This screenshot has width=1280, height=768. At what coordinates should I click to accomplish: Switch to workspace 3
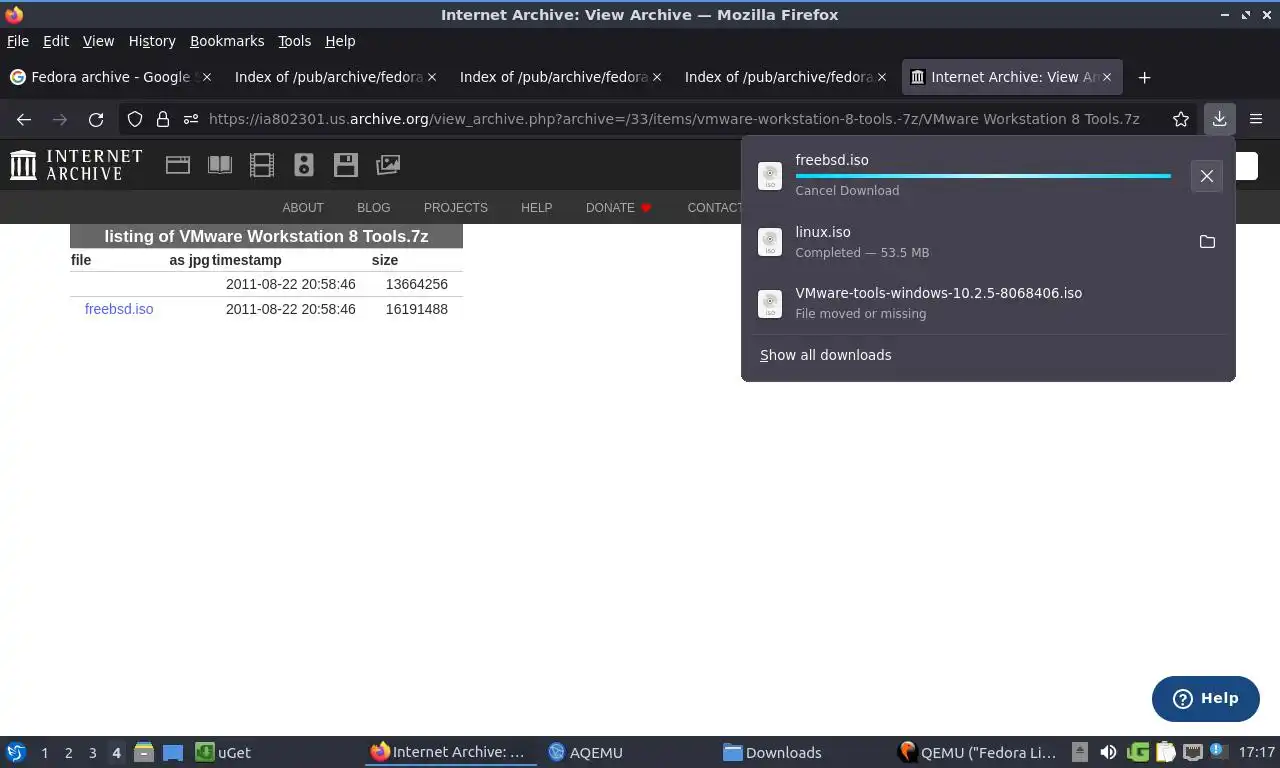click(x=92, y=752)
